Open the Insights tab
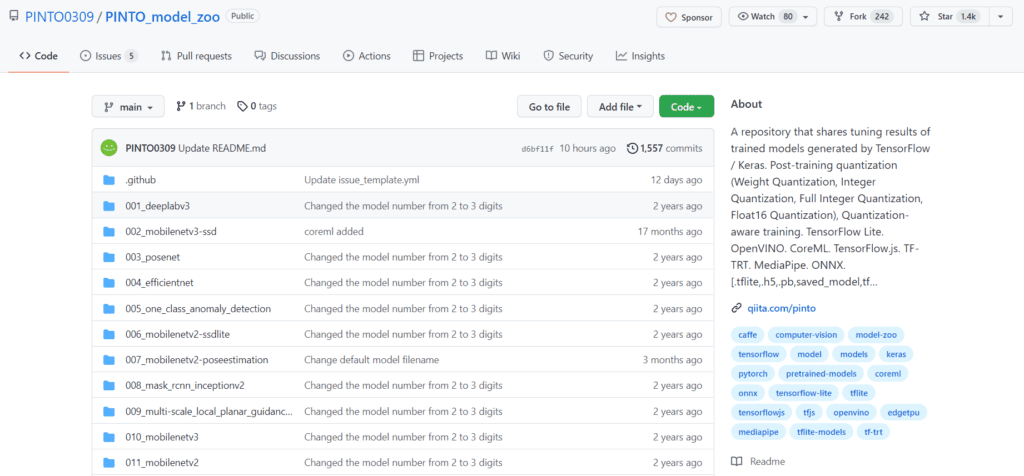The height and width of the screenshot is (476, 1024). (640, 56)
